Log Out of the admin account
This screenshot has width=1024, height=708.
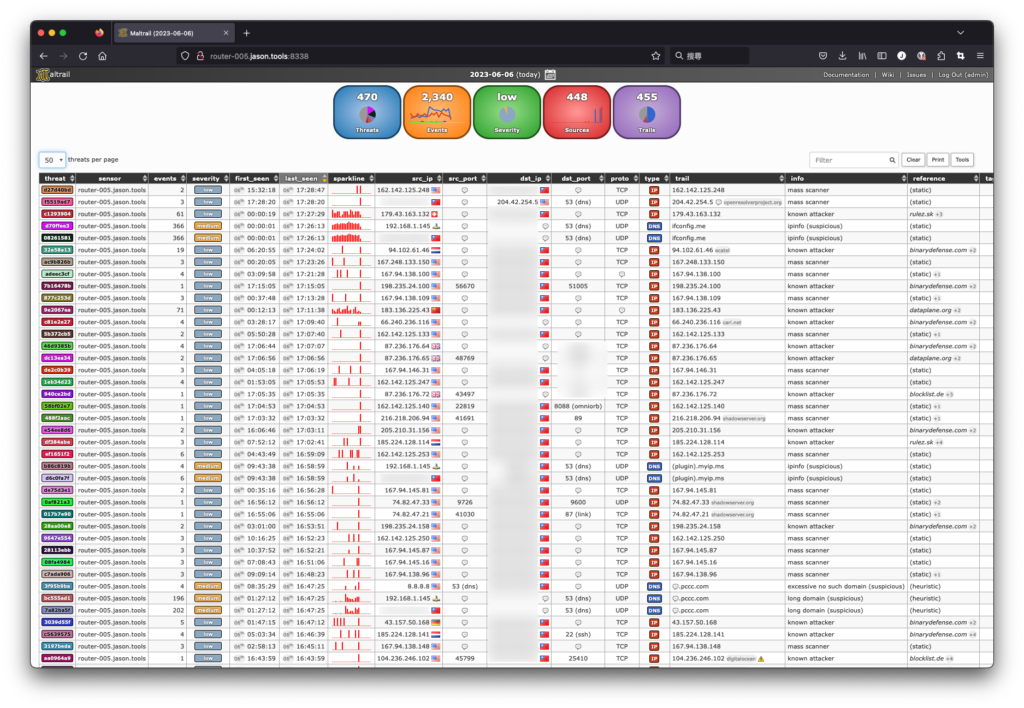click(963, 75)
